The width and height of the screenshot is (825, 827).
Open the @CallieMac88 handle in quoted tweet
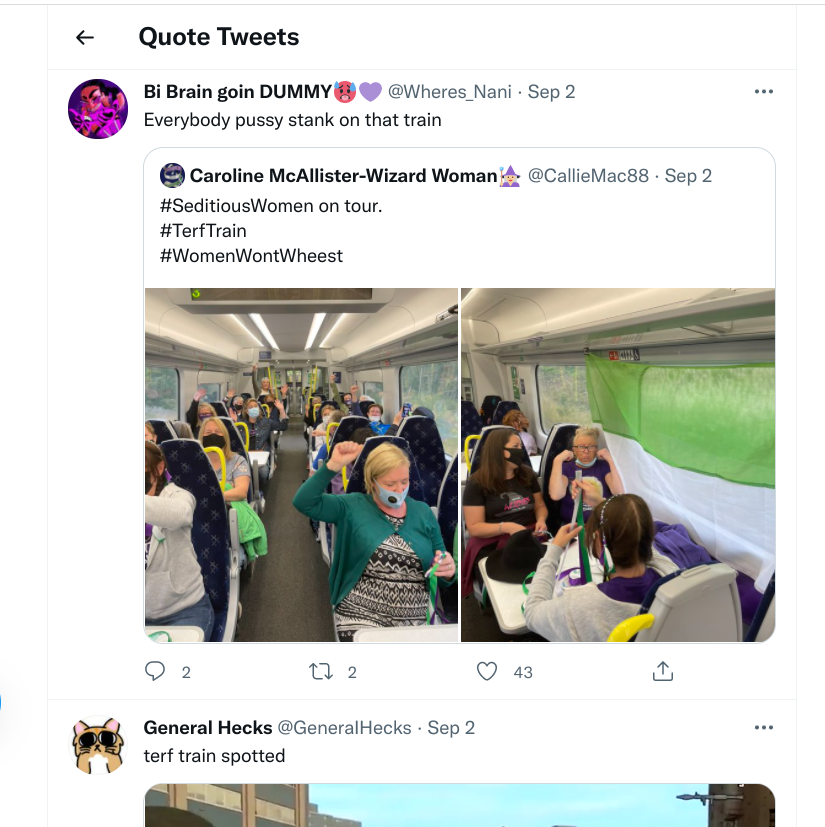point(588,176)
